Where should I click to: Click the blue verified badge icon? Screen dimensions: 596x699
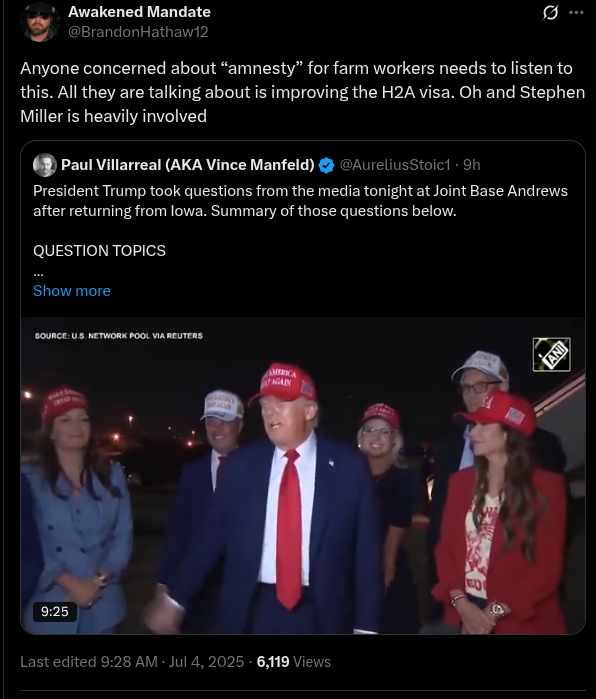(327, 165)
